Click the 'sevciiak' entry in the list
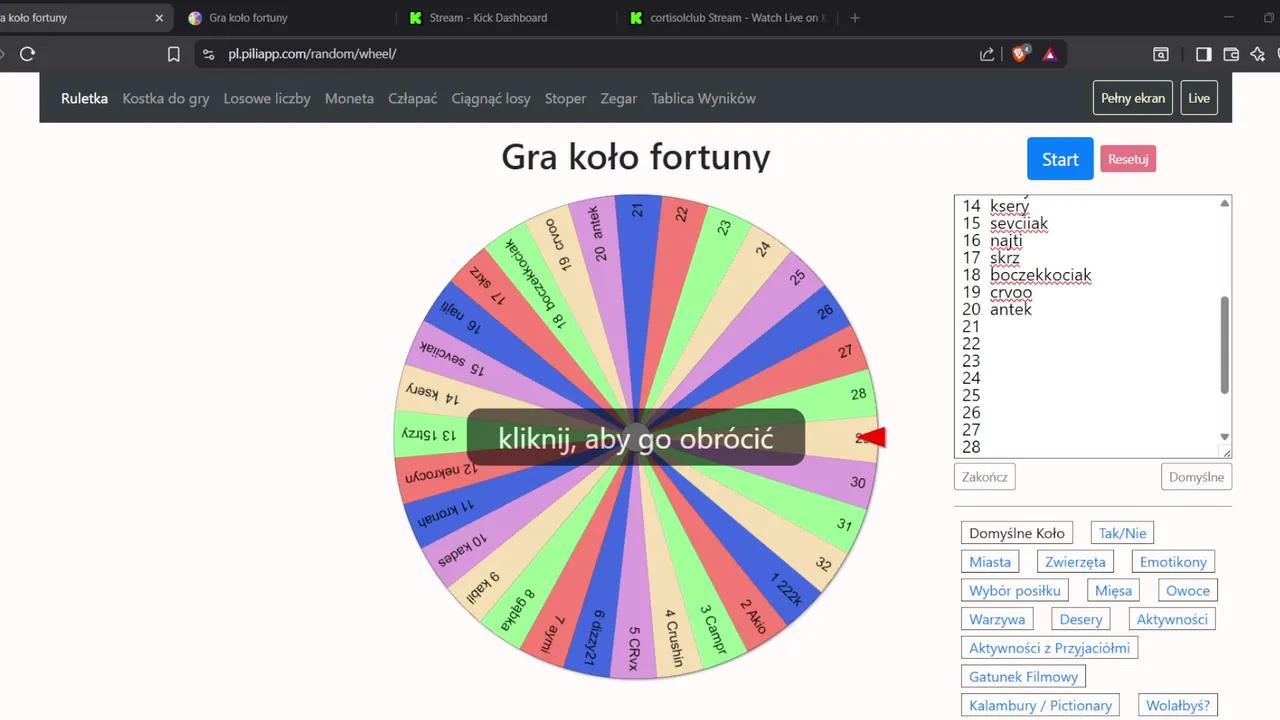Screen dimensions: 1280x720 [1019, 224]
